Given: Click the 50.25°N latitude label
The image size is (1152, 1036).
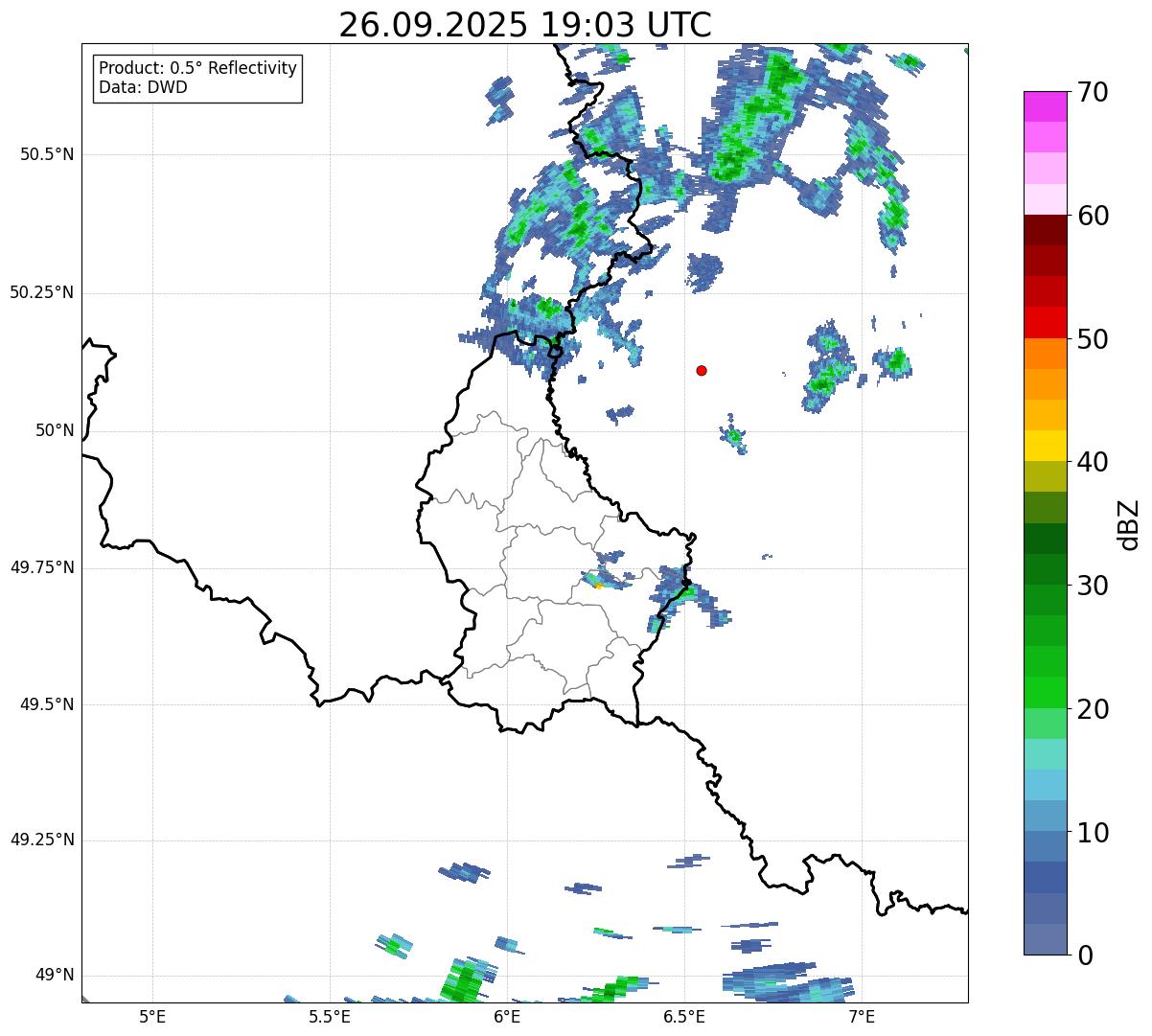Looking at the screenshot, I should 41,292.
